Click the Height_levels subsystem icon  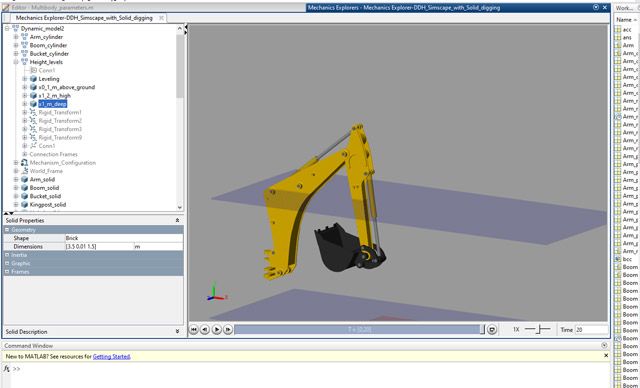[x=24, y=62]
